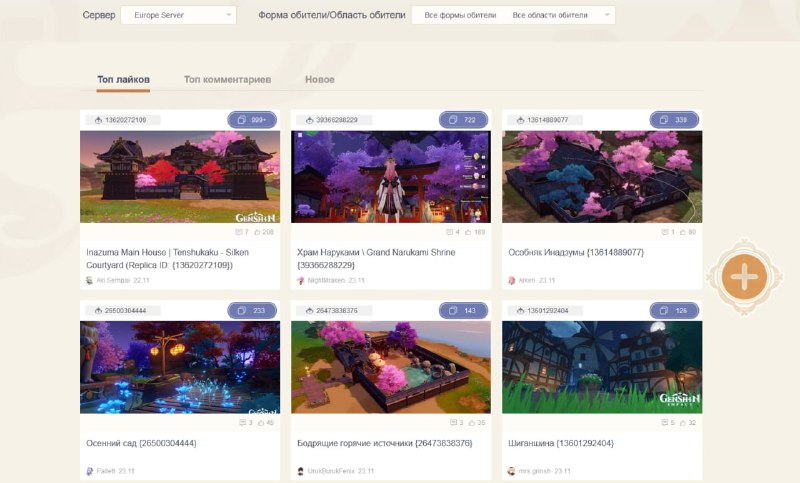Open the Осенний сад thumbnail image
Image resolution: width=800 pixels, height=483 pixels.
tap(180, 367)
